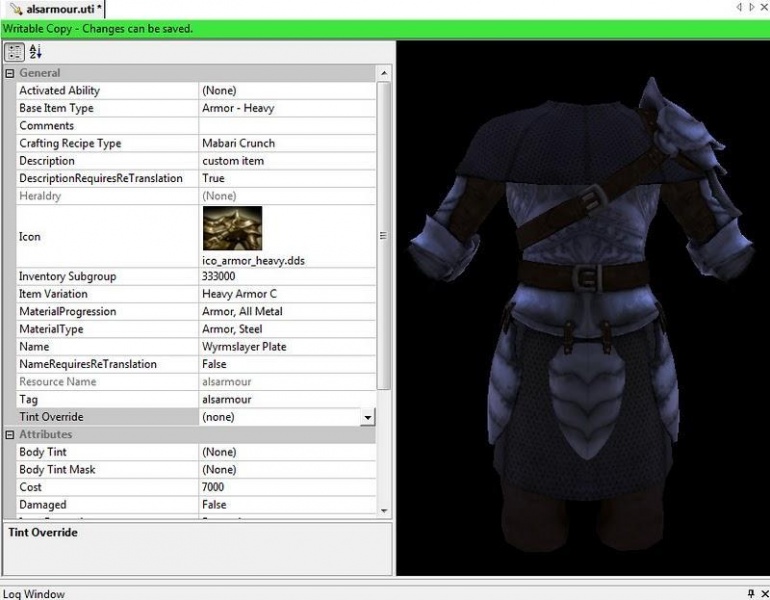Click the Name field Wyrmslayer Plate
Viewport: 770px width, 600px height.
286,347
